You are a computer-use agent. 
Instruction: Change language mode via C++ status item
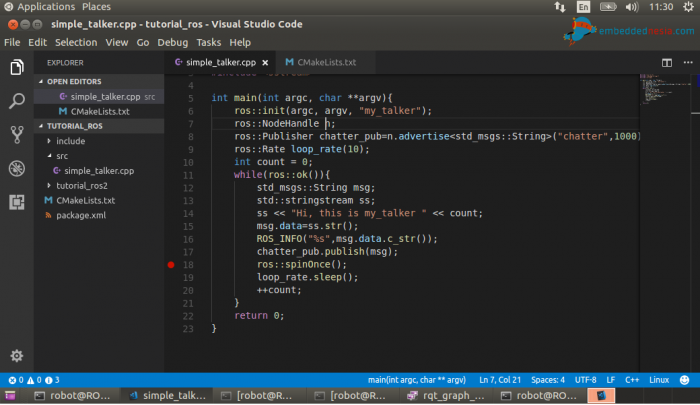632,380
